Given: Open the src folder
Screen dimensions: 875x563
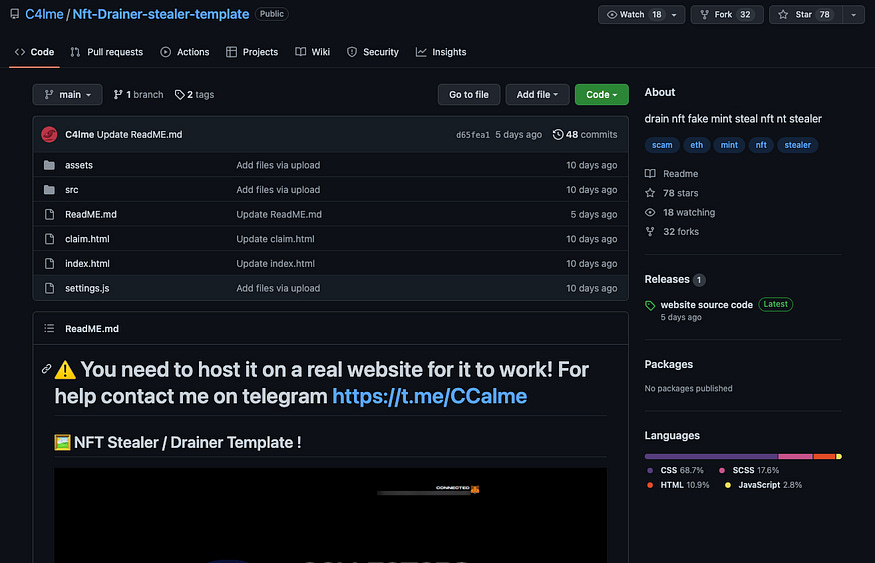Looking at the screenshot, I should [x=71, y=190].
